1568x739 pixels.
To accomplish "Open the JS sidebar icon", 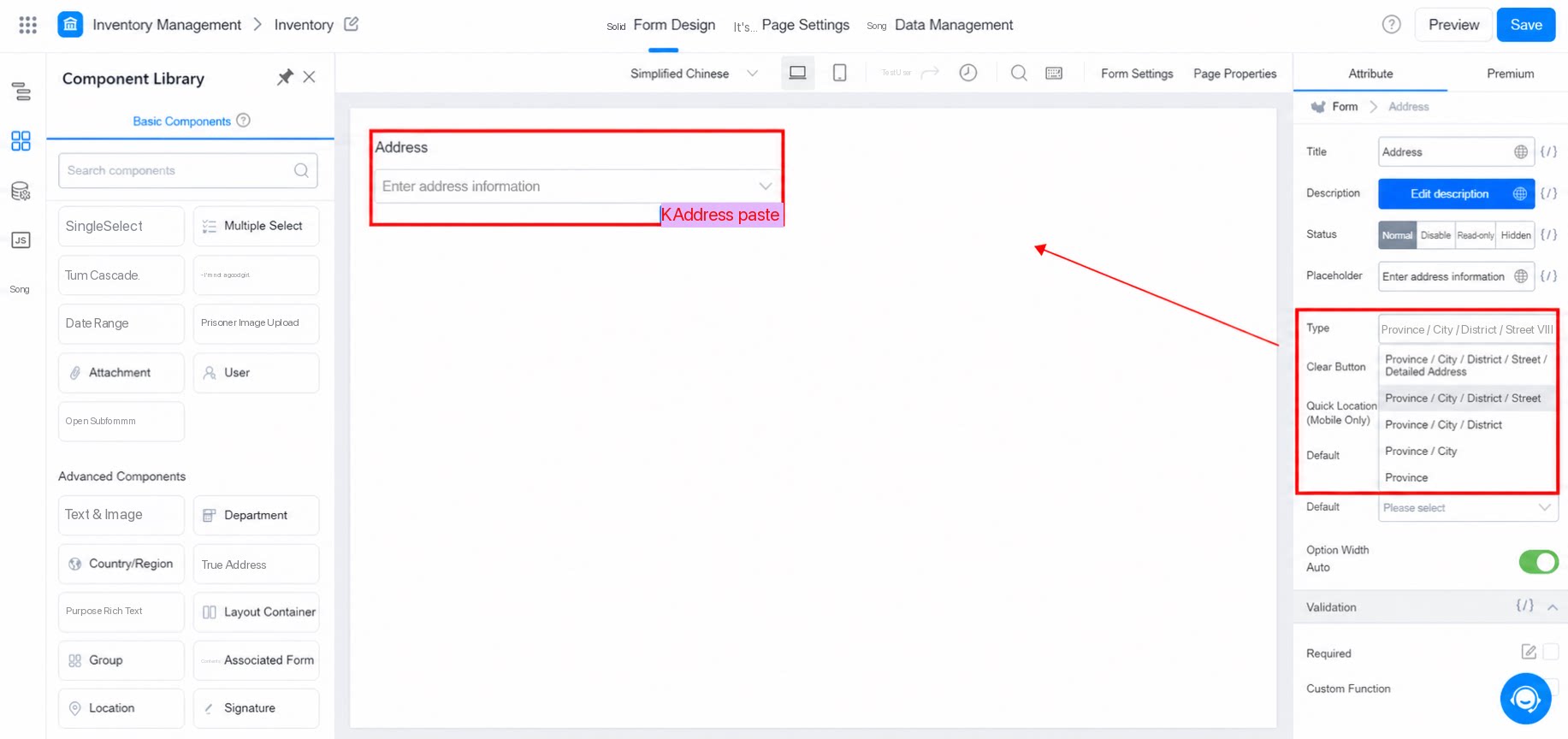I will point(21,240).
